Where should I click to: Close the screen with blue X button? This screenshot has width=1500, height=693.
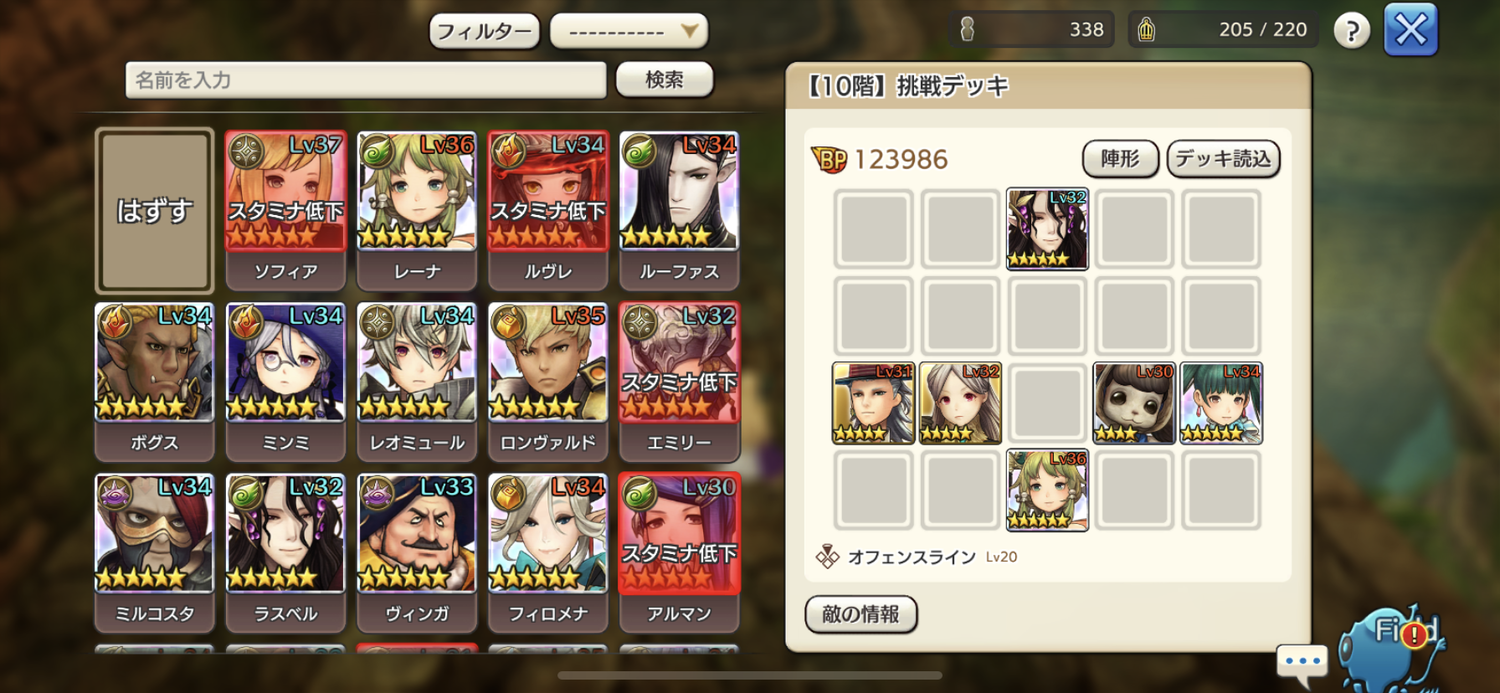point(1411,30)
